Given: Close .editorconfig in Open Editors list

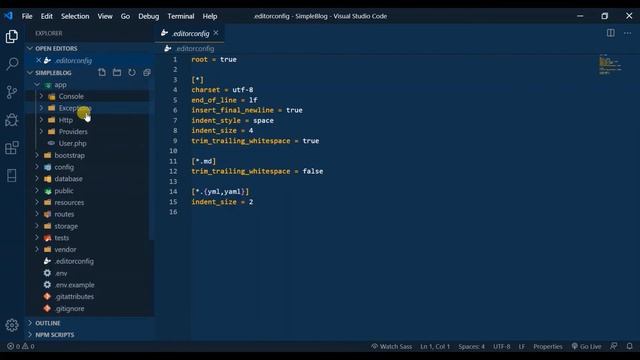Looking at the screenshot, I should point(38,60).
